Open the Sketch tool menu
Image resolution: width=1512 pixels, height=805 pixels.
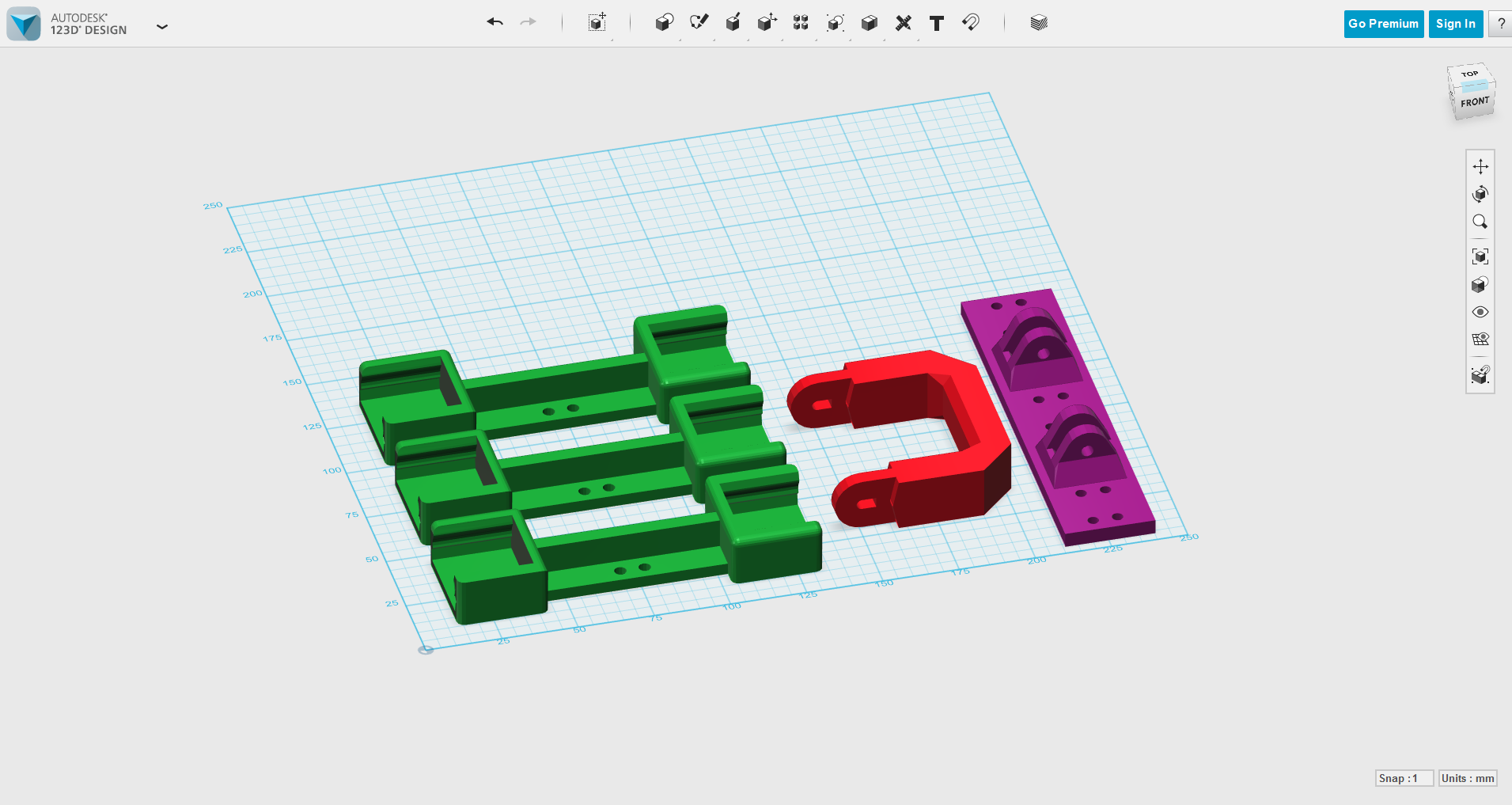click(x=699, y=23)
